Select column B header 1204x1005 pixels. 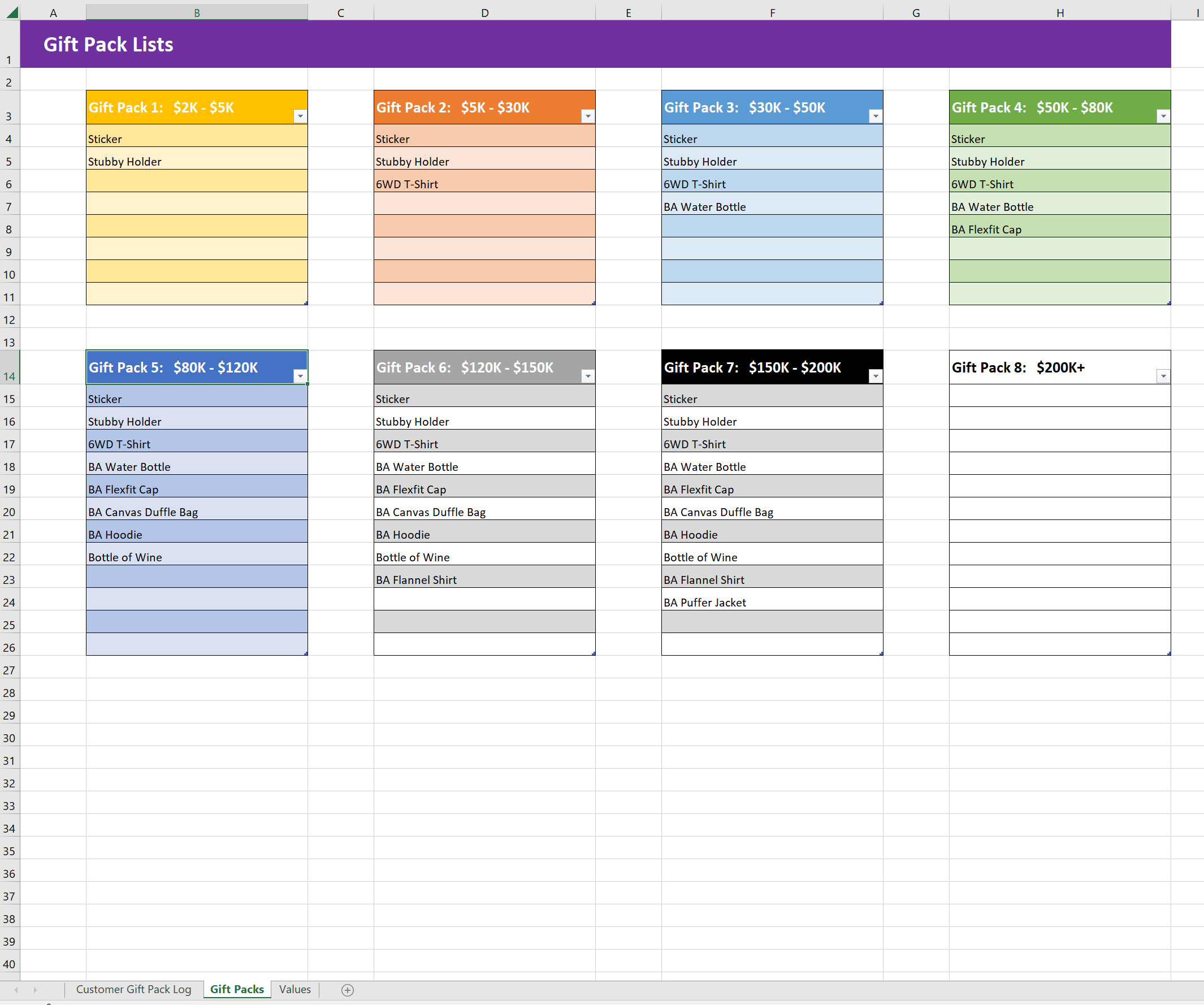coord(197,11)
